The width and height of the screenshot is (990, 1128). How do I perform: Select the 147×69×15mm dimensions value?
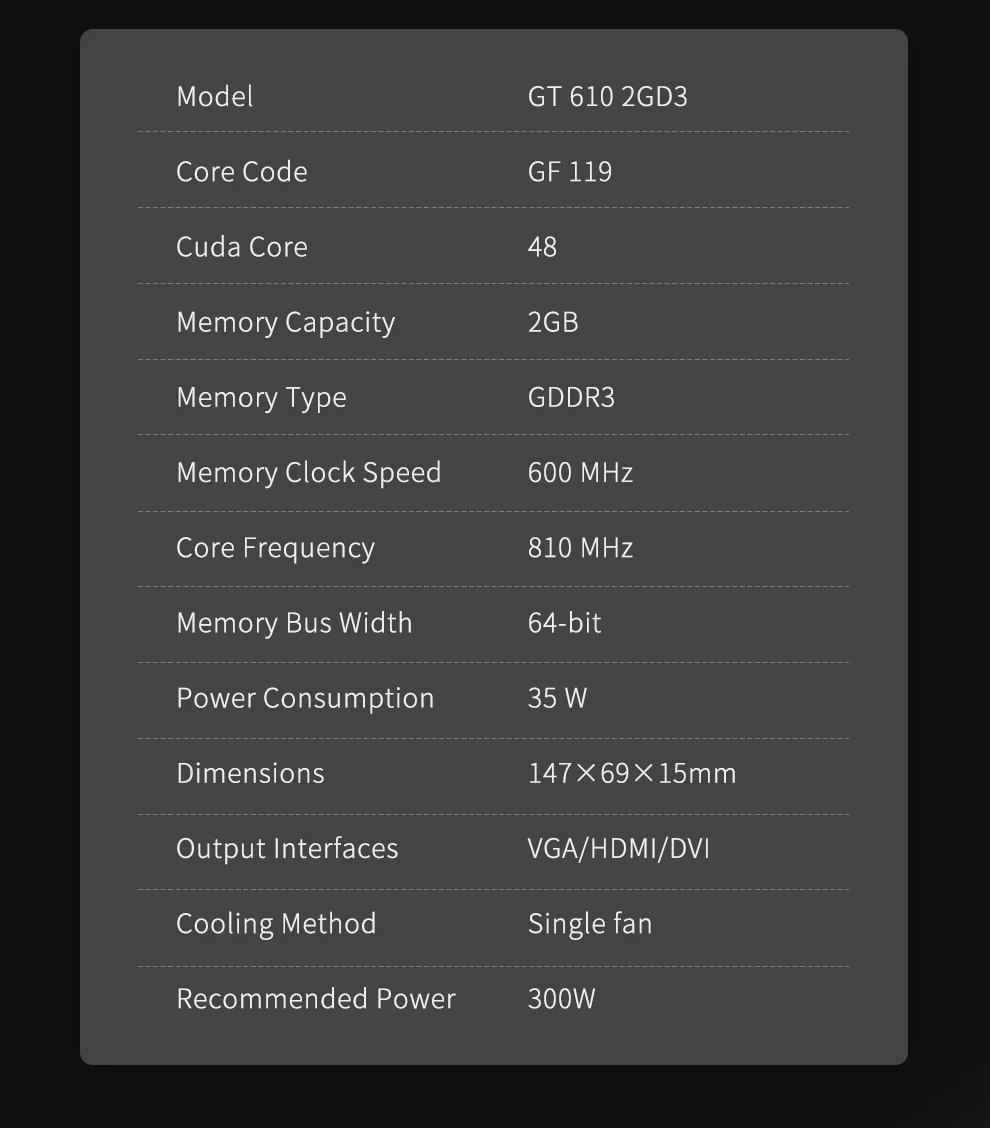coord(631,773)
